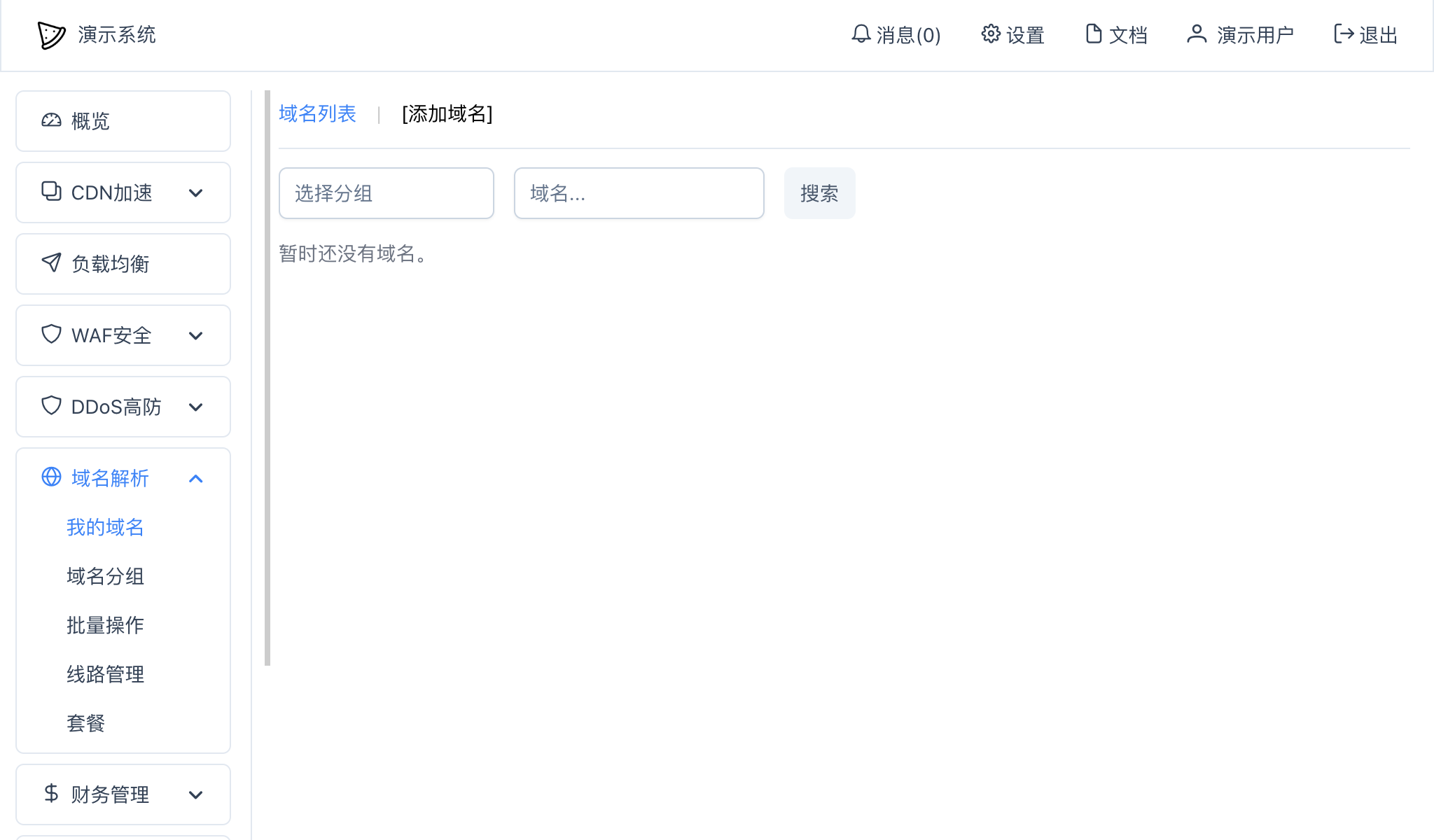Click the 搜索 search button

coord(819,193)
